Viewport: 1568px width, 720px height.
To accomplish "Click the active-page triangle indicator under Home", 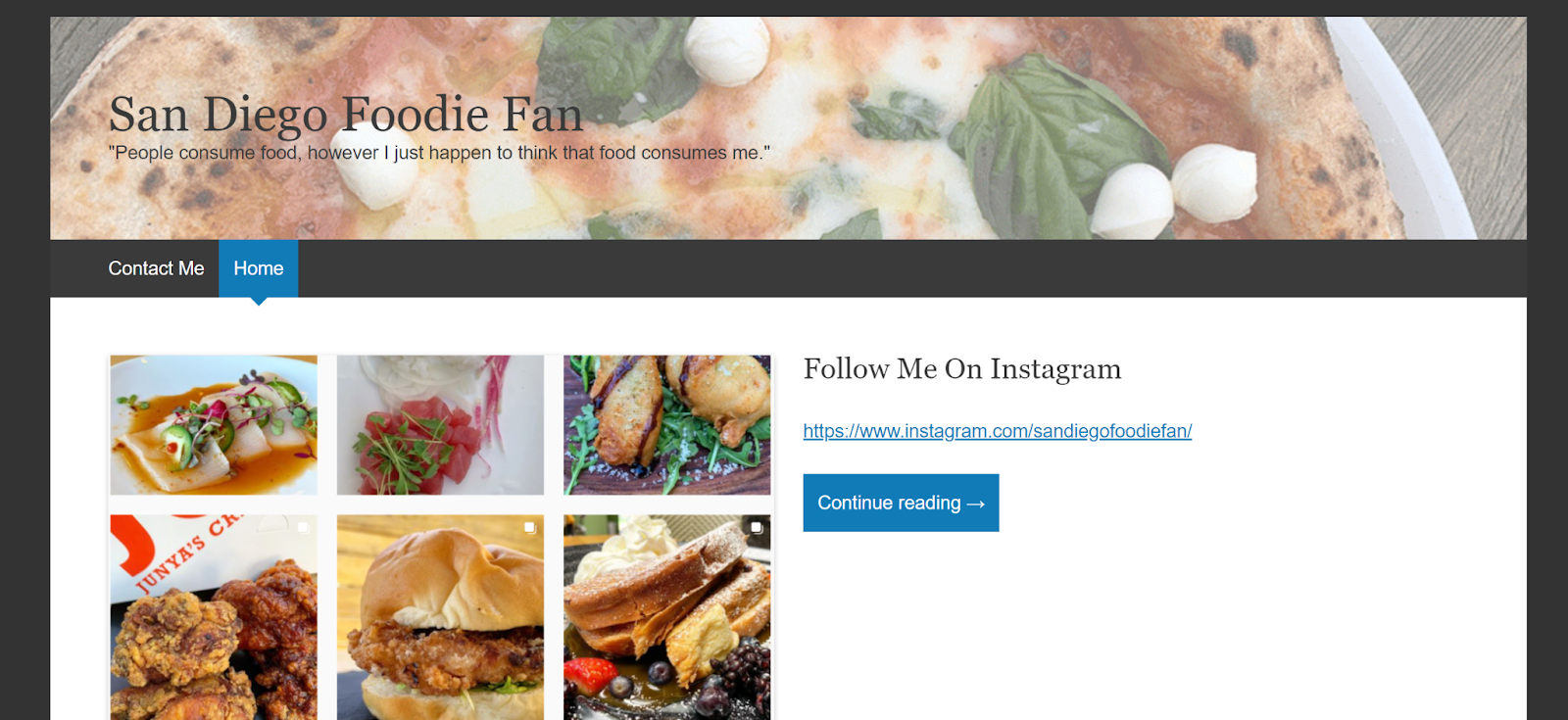I will (x=259, y=301).
